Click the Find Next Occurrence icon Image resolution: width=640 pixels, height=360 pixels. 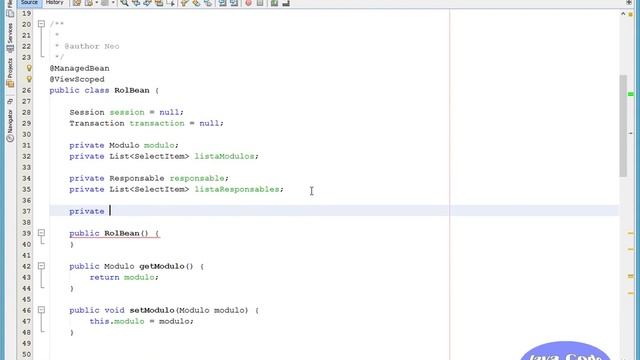[x=147, y=3]
